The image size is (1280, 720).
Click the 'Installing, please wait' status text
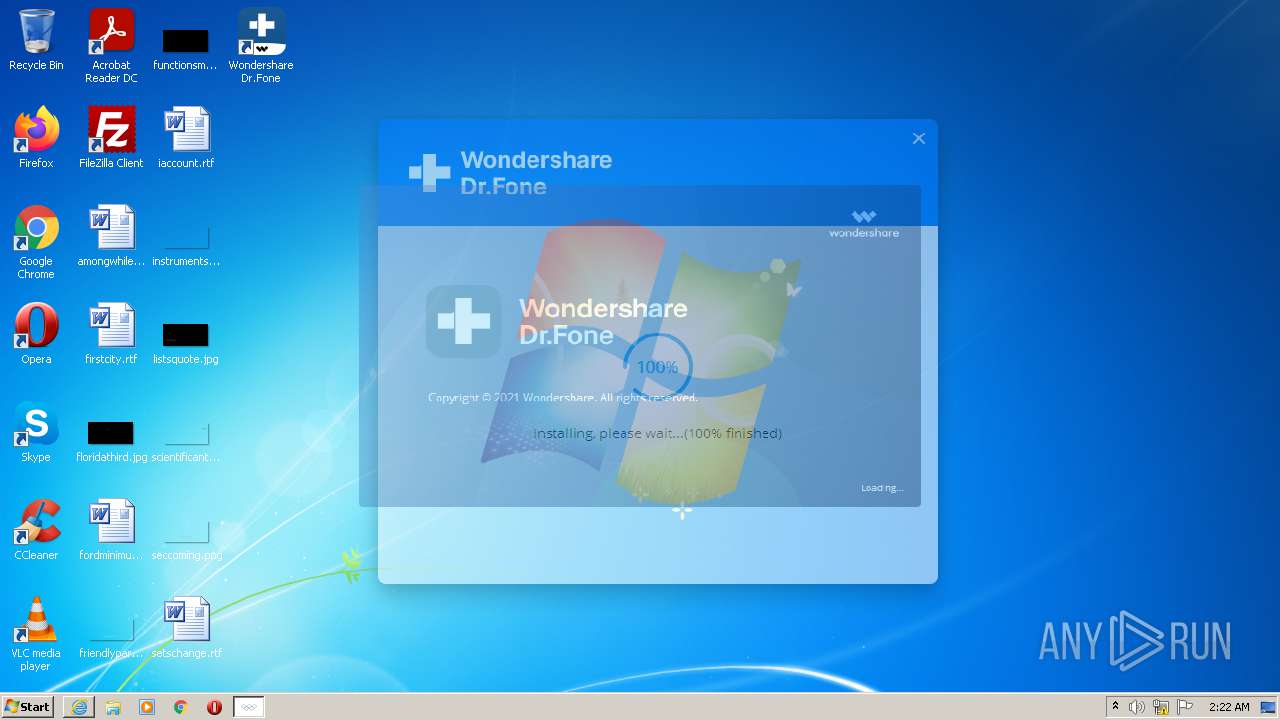(657, 433)
